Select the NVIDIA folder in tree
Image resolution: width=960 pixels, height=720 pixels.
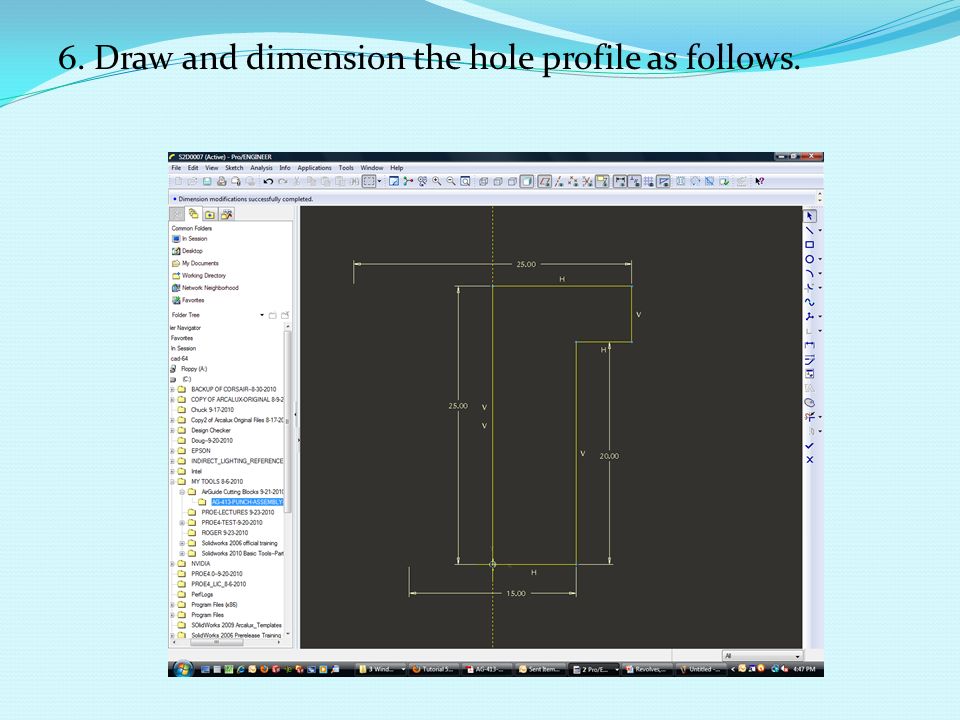coord(200,563)
